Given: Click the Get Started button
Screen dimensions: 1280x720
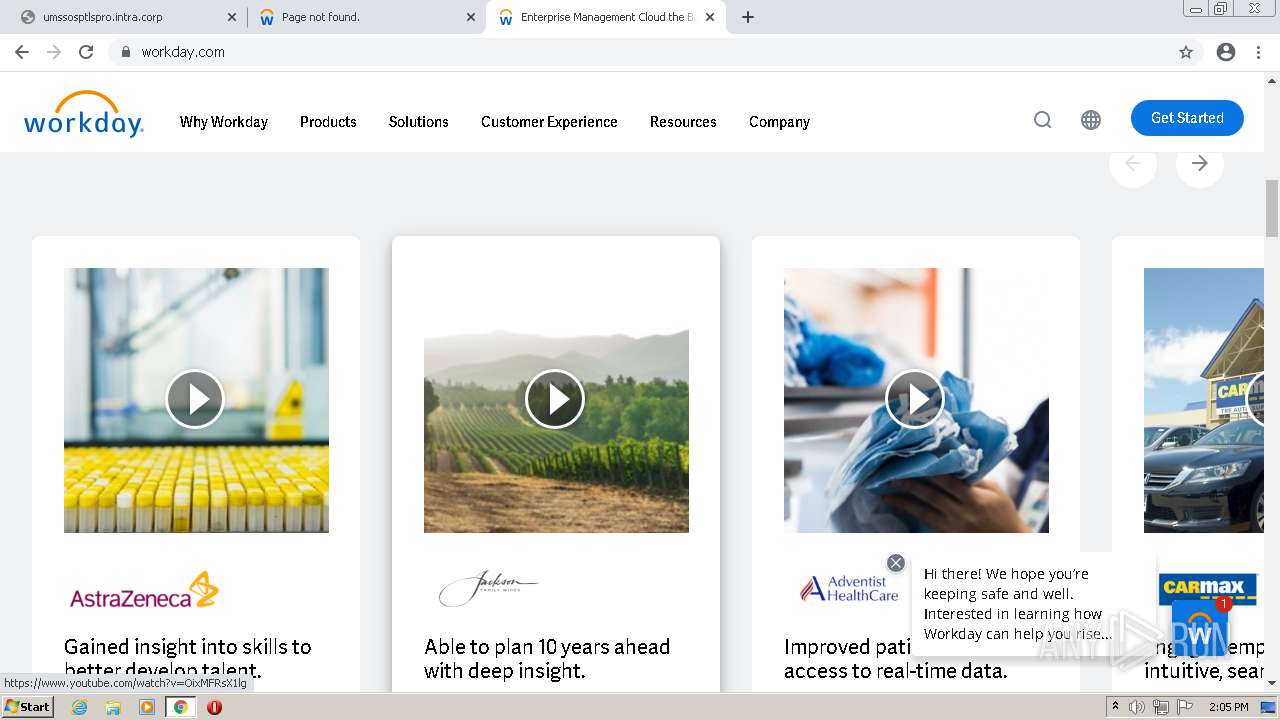Looking at the screenshot, I should [x=1187, y=118].
